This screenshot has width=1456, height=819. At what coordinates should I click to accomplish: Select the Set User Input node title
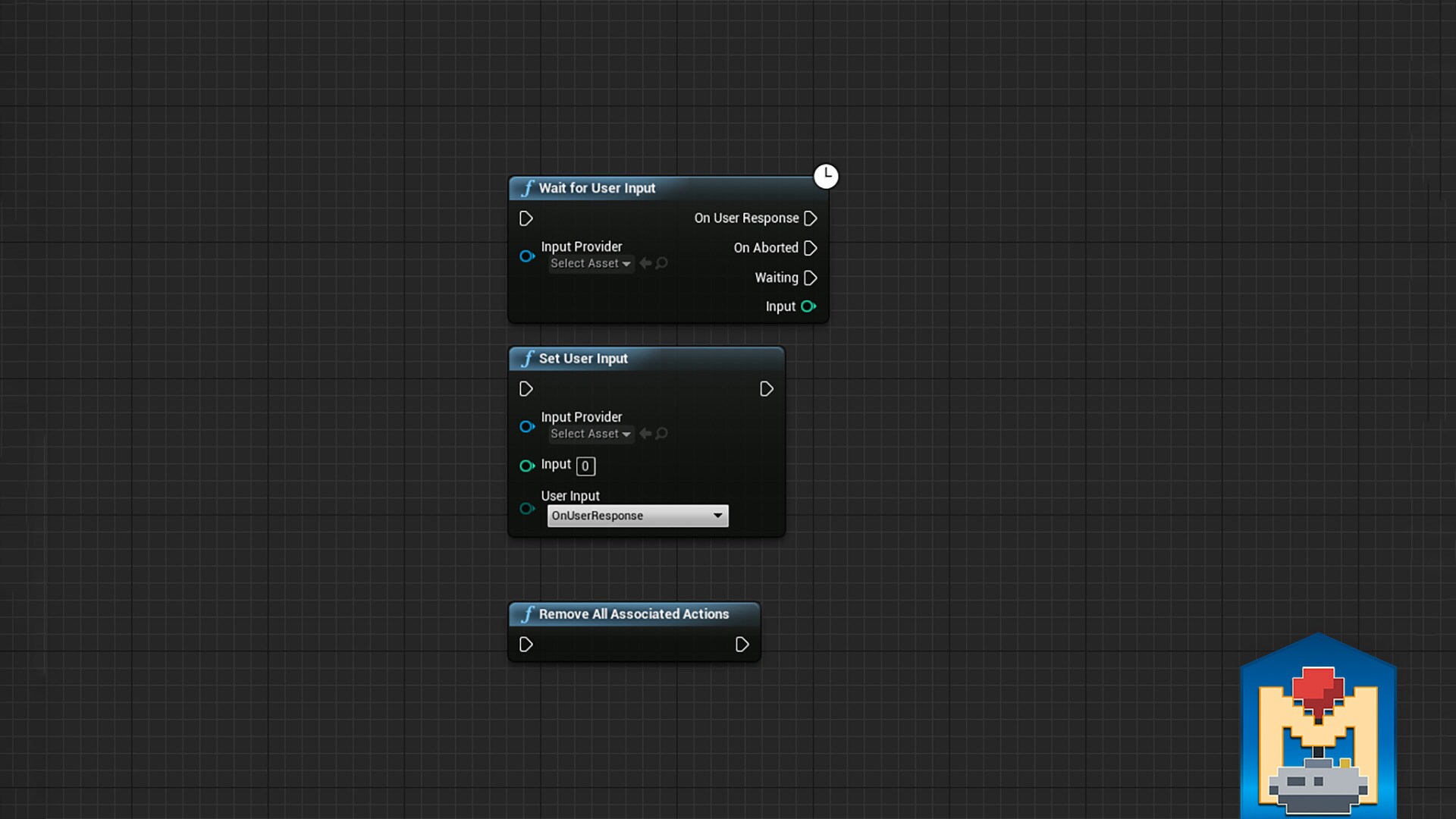pos(582,359)
